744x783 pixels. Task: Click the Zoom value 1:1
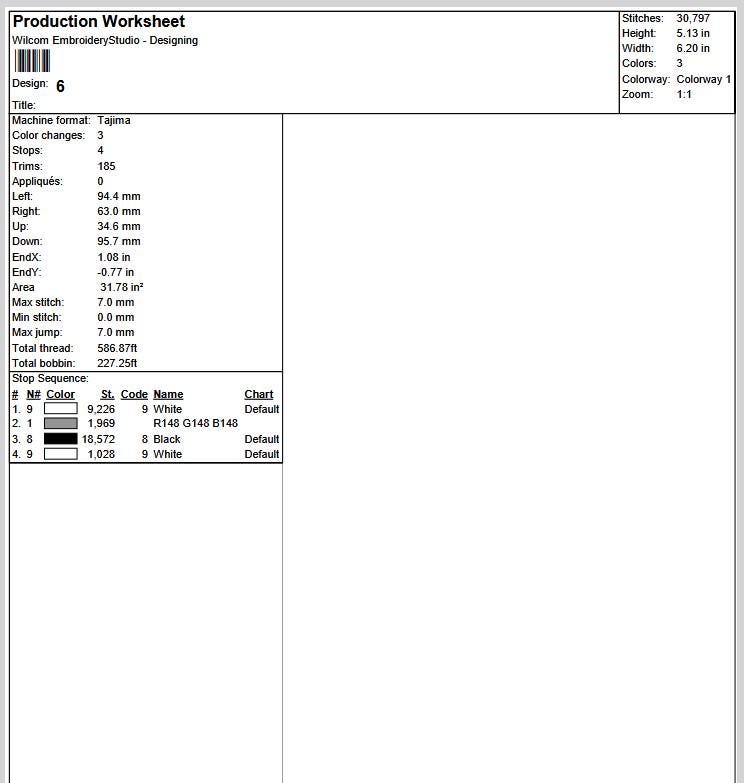pyautogui.click(x=684, y=94)
